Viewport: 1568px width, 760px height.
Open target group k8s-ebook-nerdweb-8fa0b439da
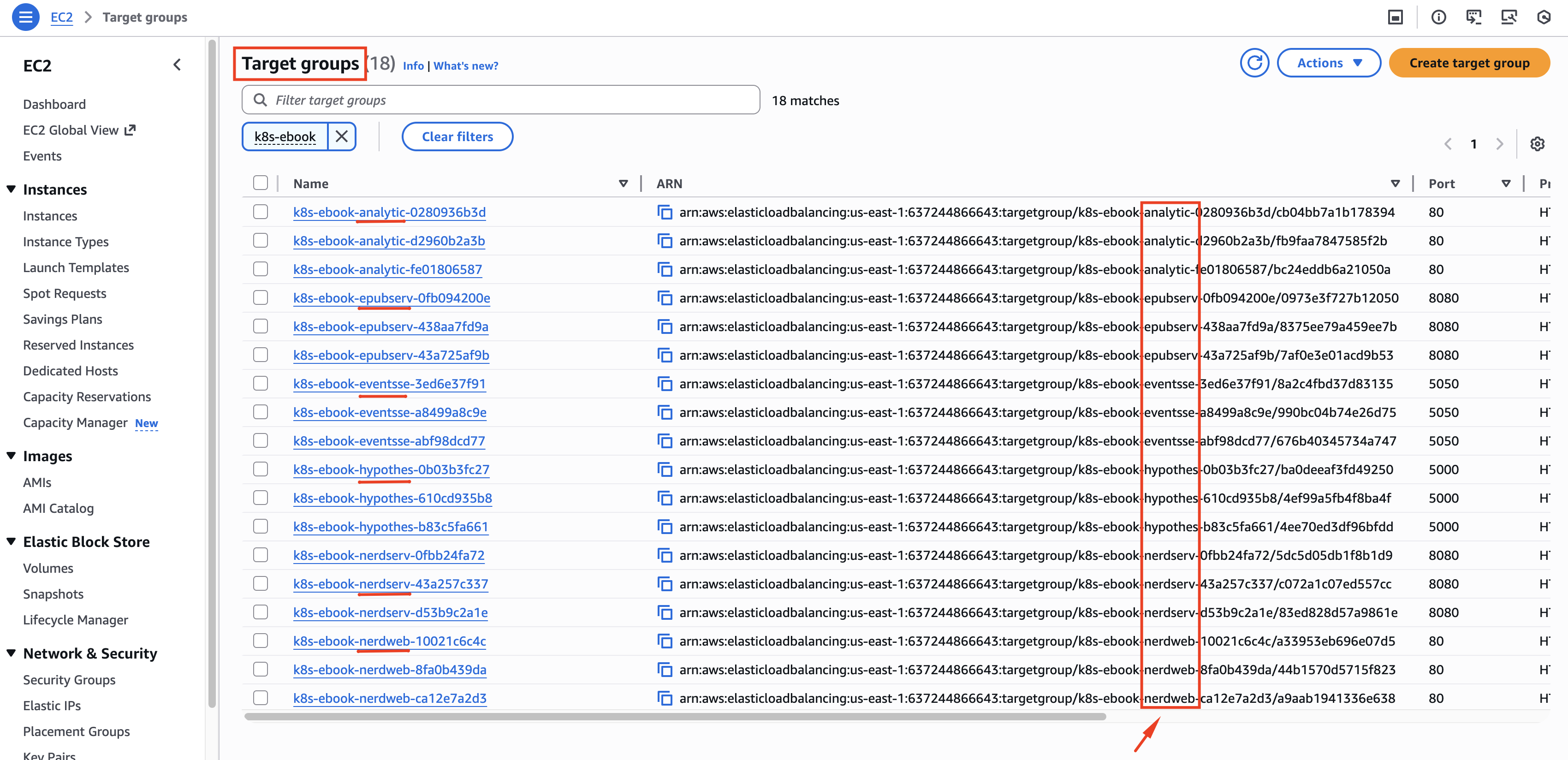pyautogui.click(x=390, y=669)
